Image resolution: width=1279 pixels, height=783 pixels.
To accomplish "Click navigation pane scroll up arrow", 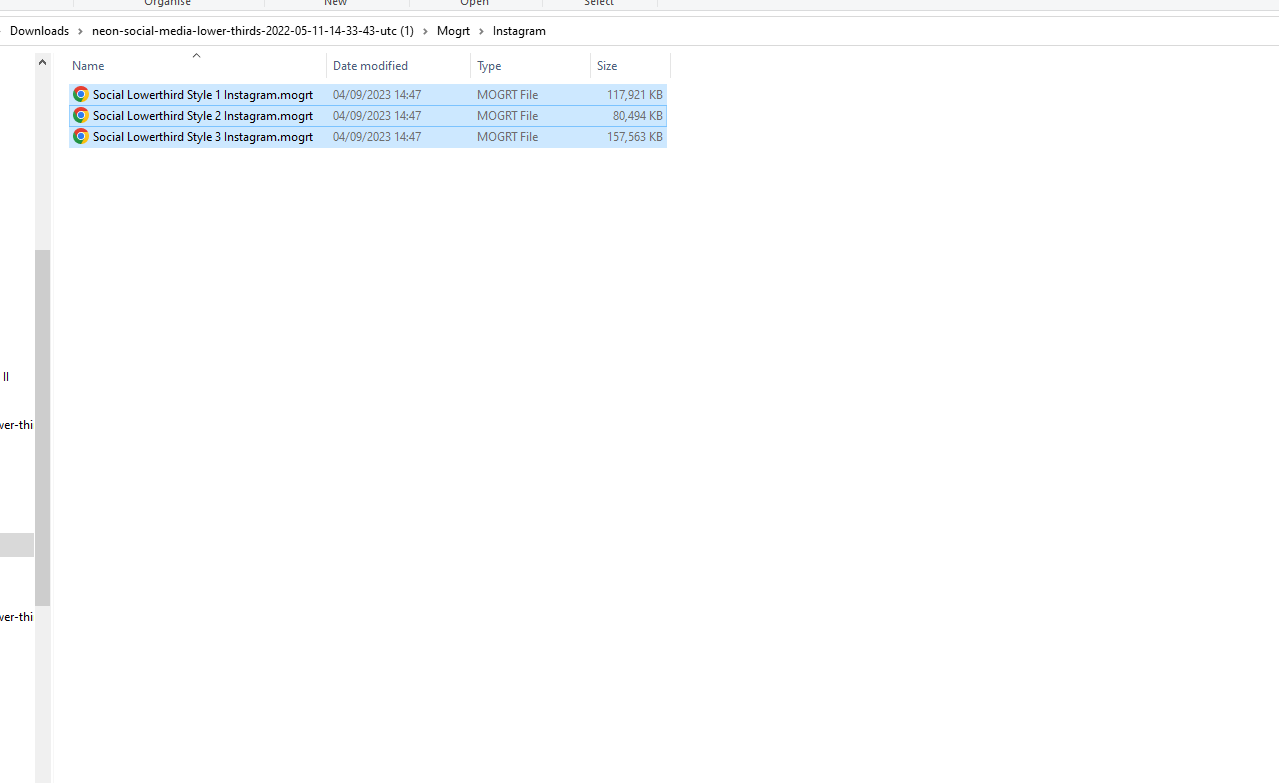I will pos(42,63).
